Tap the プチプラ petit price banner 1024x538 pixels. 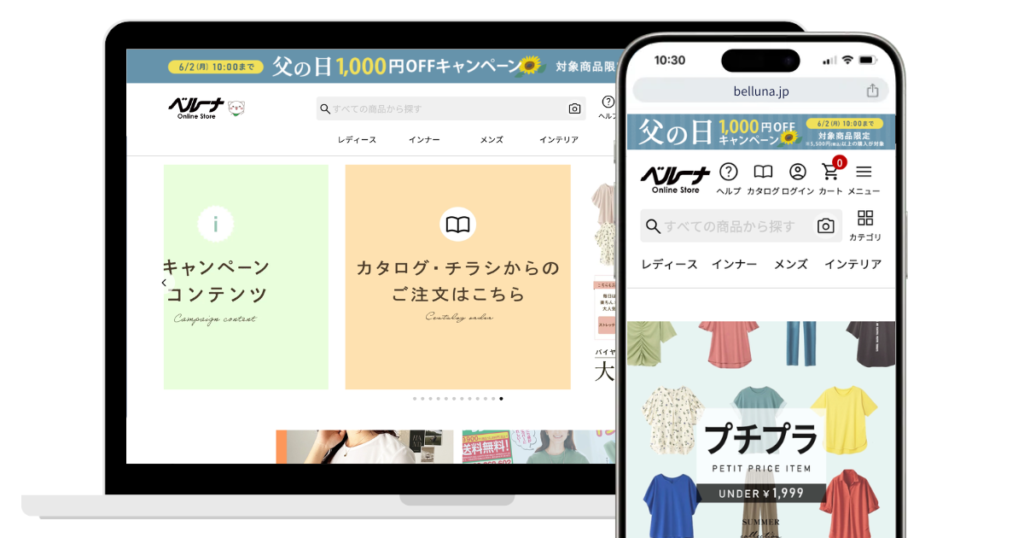(x=761, y=430)
